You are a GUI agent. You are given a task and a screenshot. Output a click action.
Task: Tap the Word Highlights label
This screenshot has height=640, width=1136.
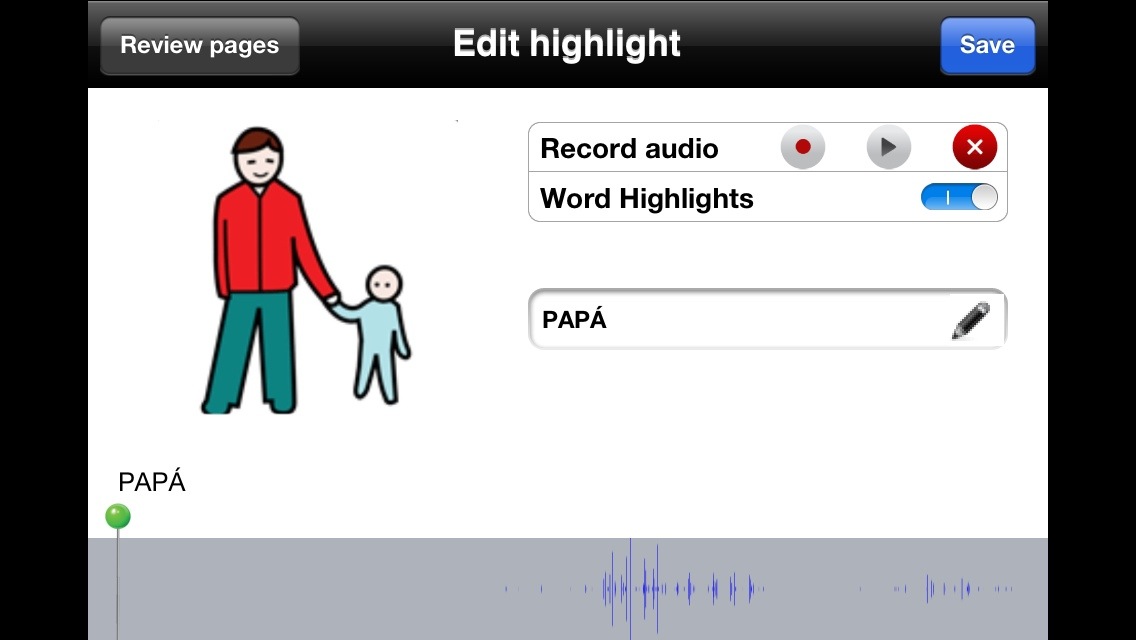point(646,199)
